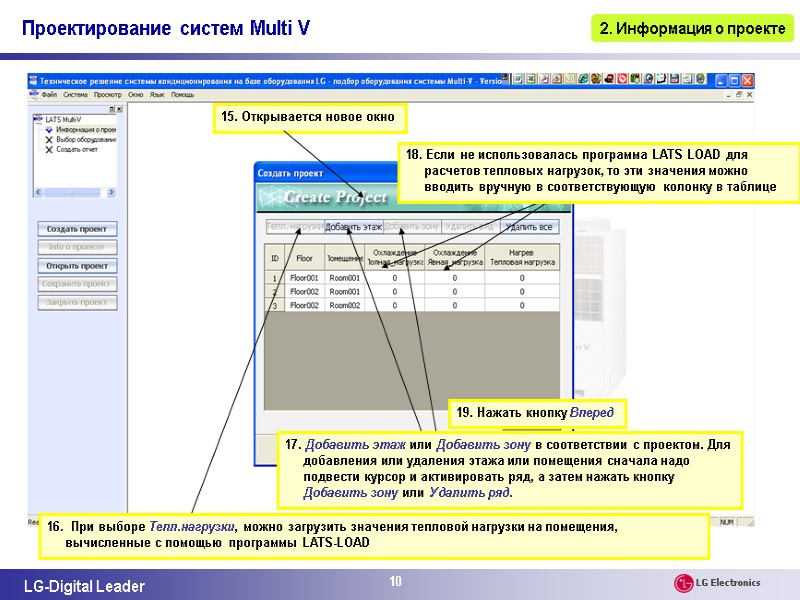Close the left tree panel
The width and height of the screenshot is (800, 600).
coord(119,109)
